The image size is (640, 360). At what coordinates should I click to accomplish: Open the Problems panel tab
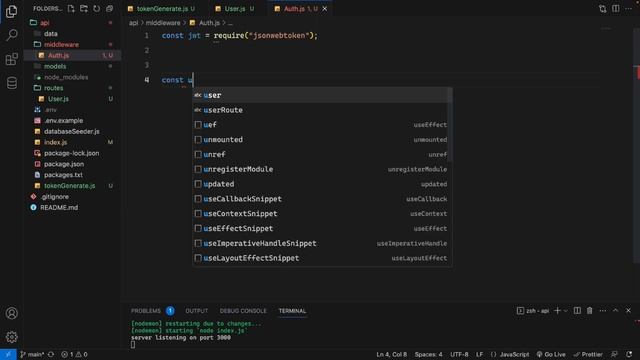152,311
